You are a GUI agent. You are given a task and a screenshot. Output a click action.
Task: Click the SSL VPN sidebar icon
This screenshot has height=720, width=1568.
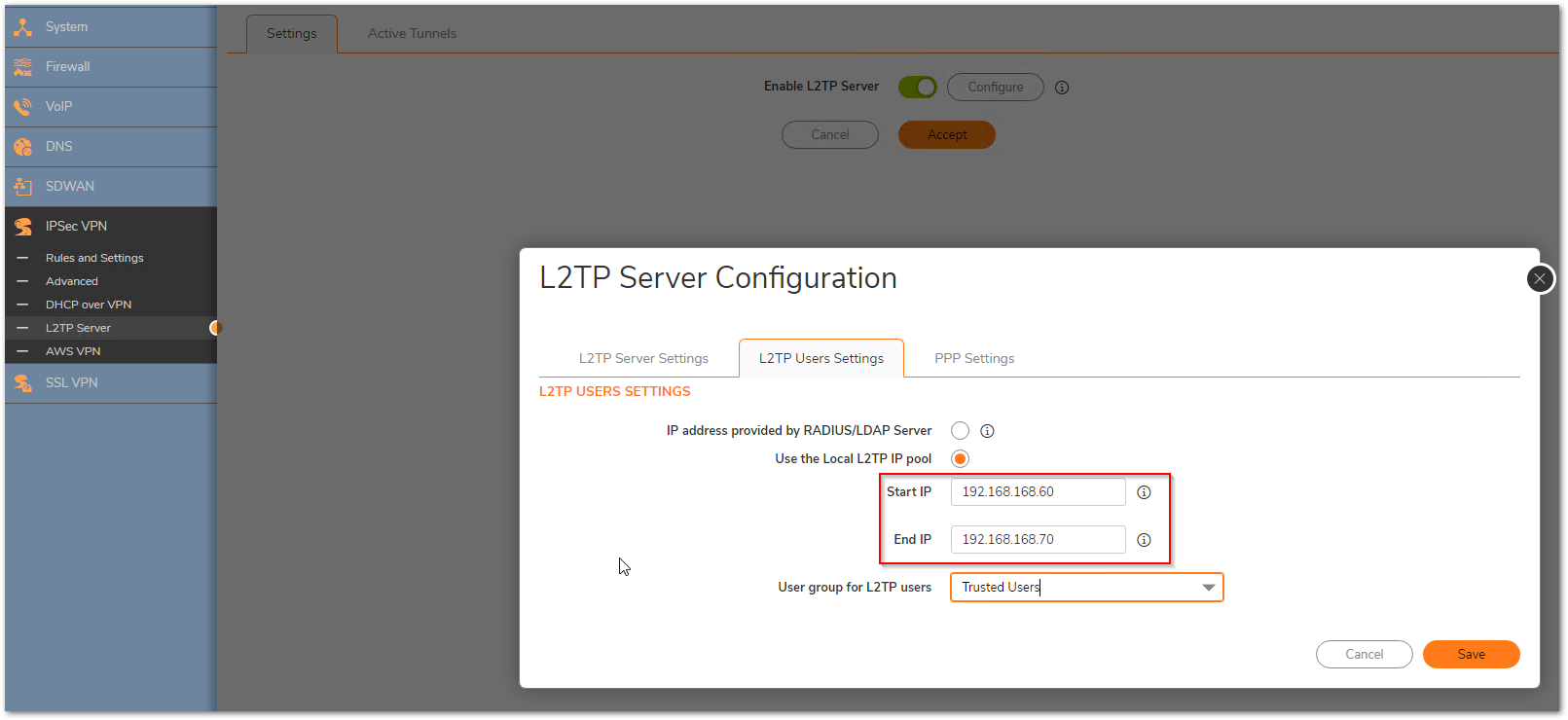pos(23,383)
